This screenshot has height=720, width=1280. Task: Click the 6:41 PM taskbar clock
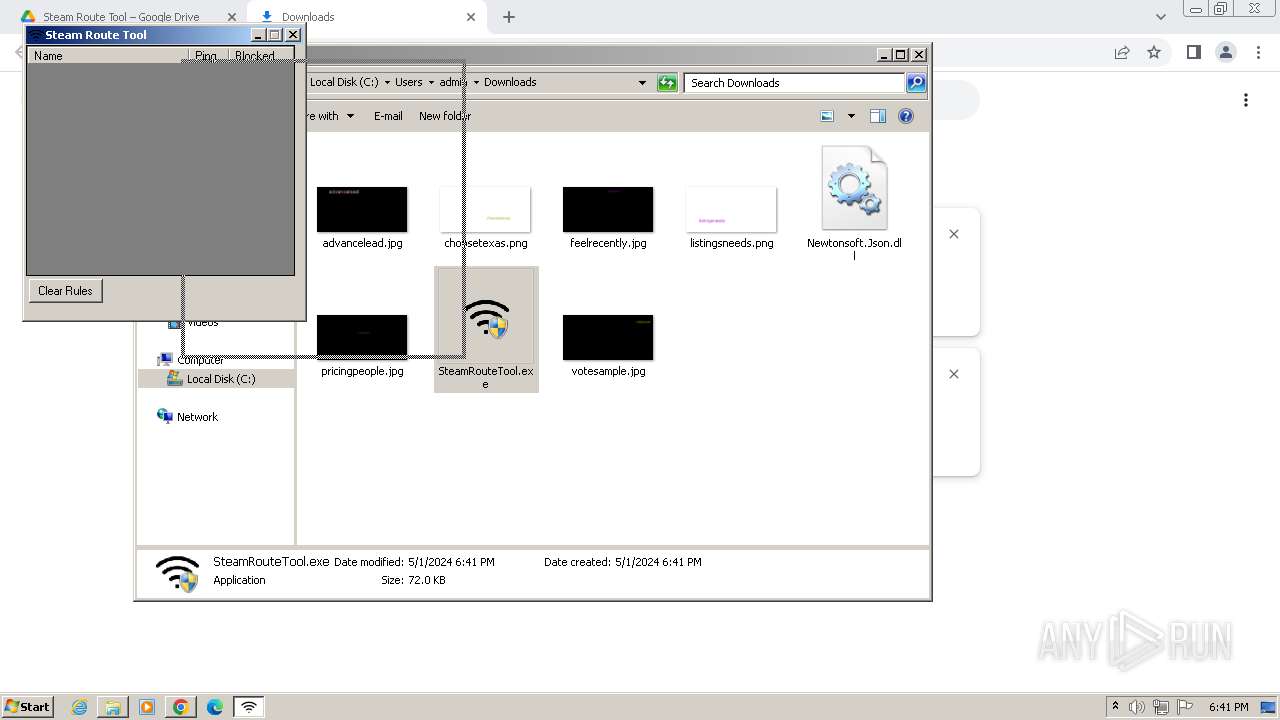click(1229, 707)
